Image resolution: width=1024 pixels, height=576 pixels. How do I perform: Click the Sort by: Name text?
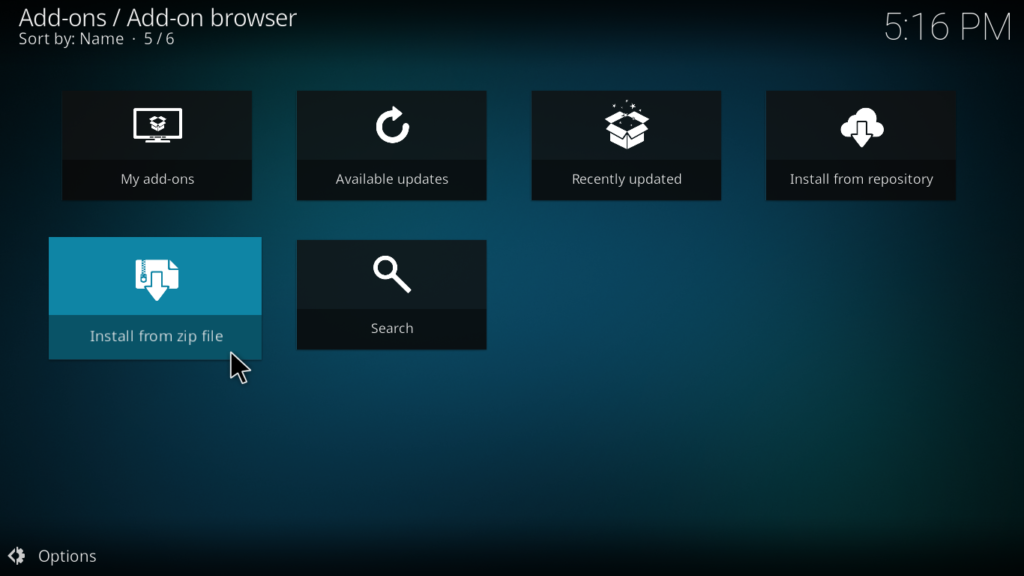(71, 39)
